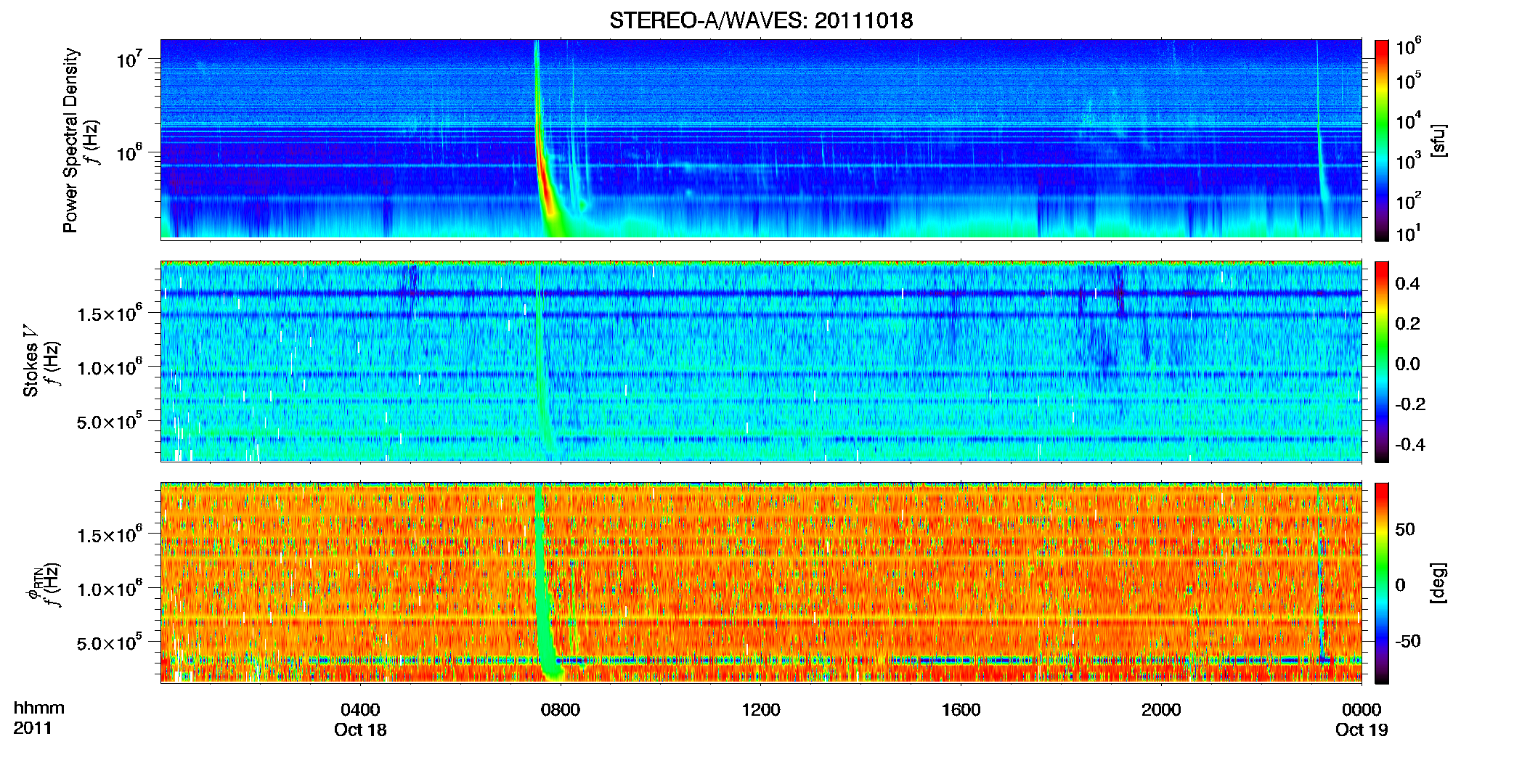Click the 10^5 value on the sfu color bar
This screenshot has width=1522, height=784.
[x=1409, y=80]
